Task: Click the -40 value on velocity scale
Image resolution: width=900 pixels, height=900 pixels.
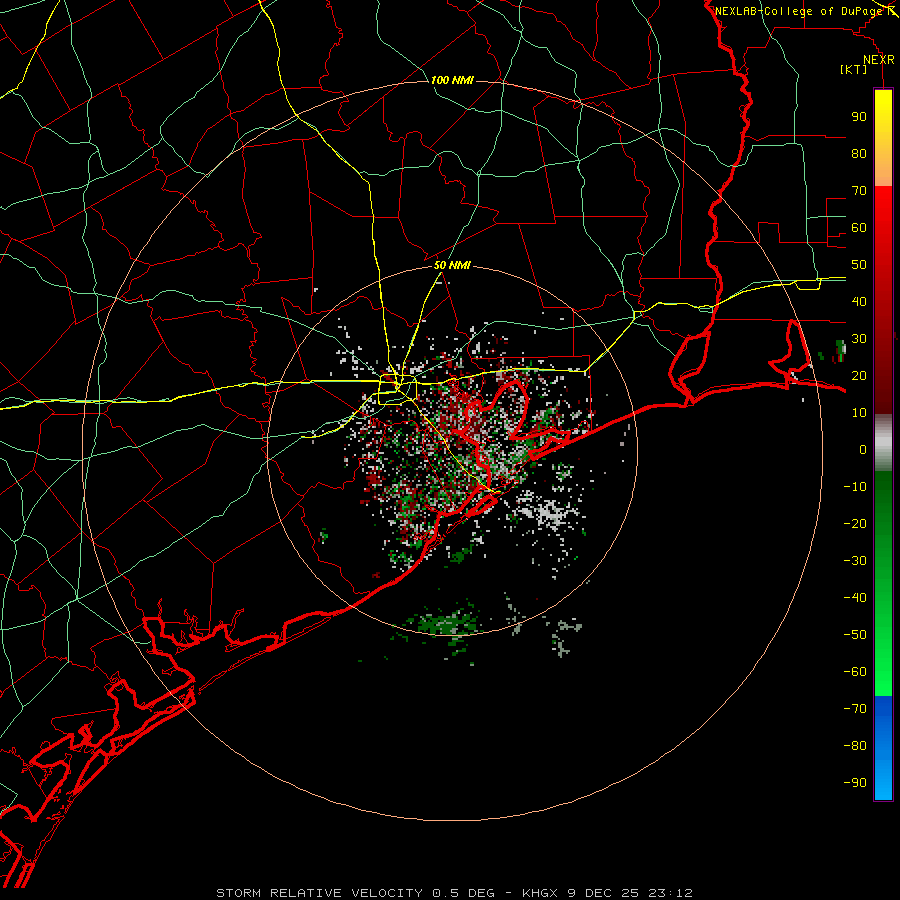Action: (x=855, y=598)
